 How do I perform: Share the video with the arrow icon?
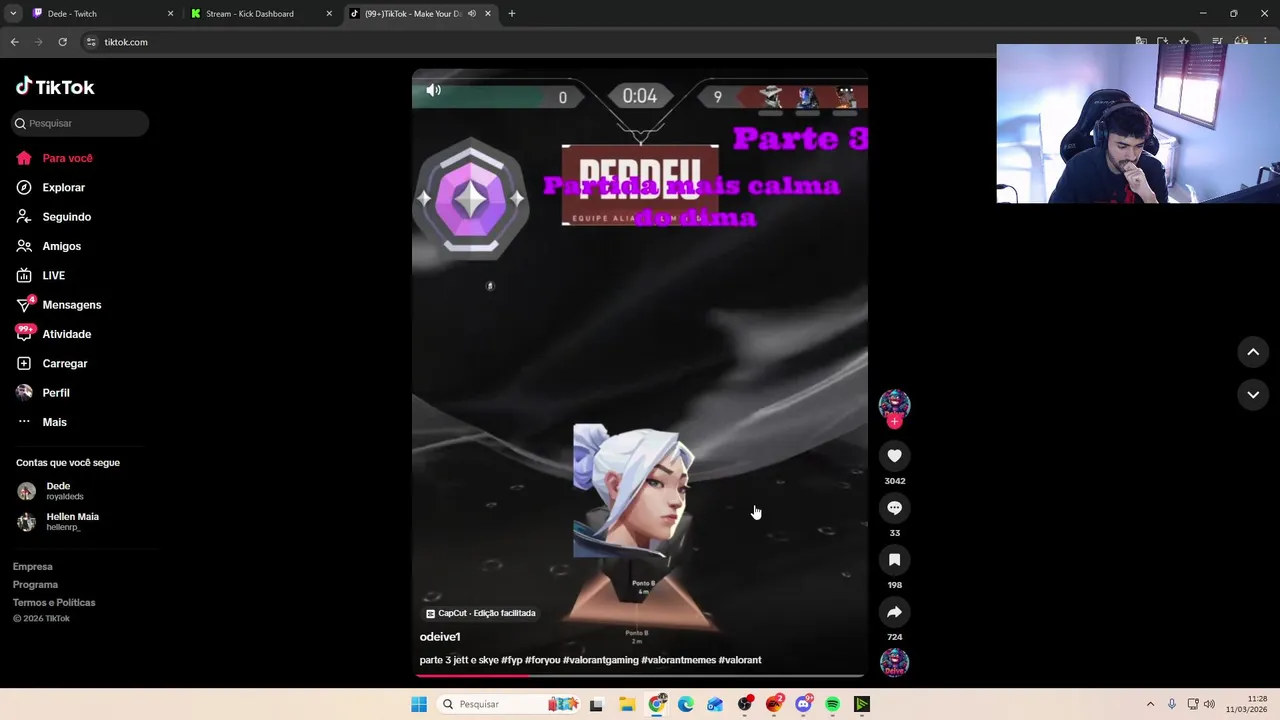point(894,612)
